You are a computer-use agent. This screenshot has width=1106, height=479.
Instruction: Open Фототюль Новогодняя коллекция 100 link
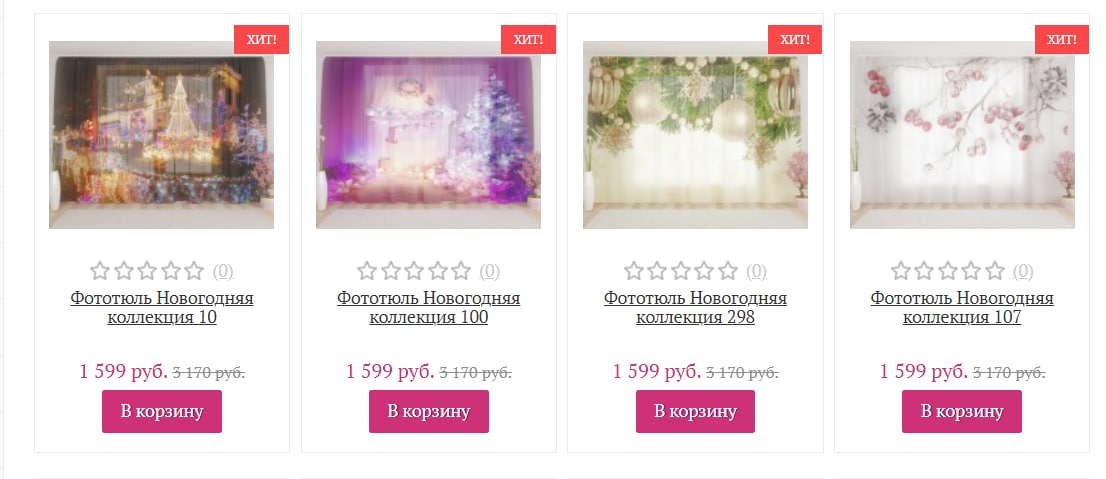429,308
